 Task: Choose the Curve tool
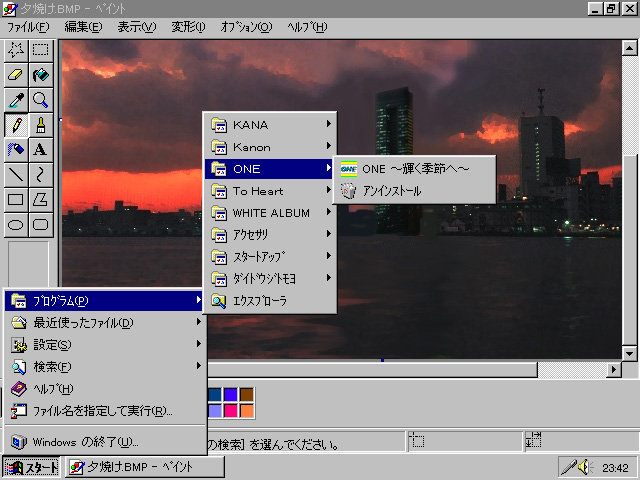(40, 175)
